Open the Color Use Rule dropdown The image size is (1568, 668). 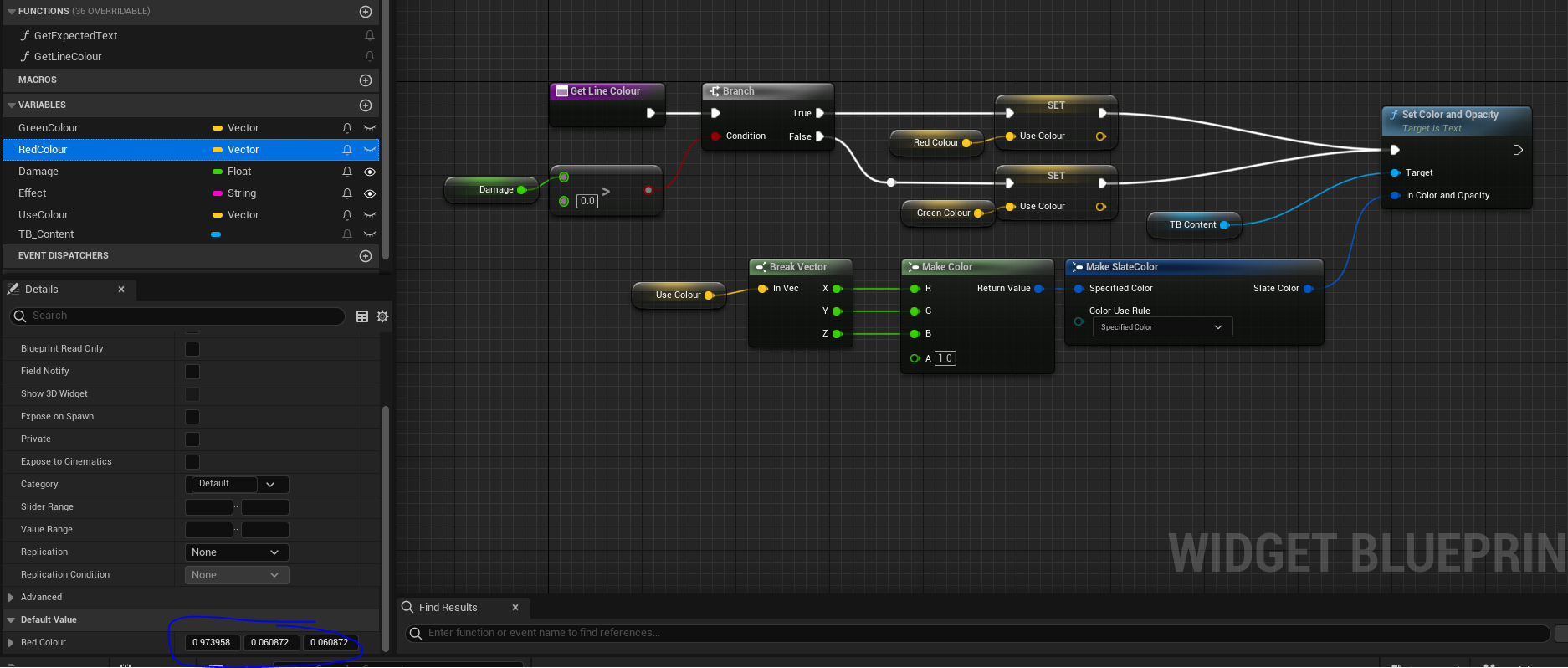1162,327
